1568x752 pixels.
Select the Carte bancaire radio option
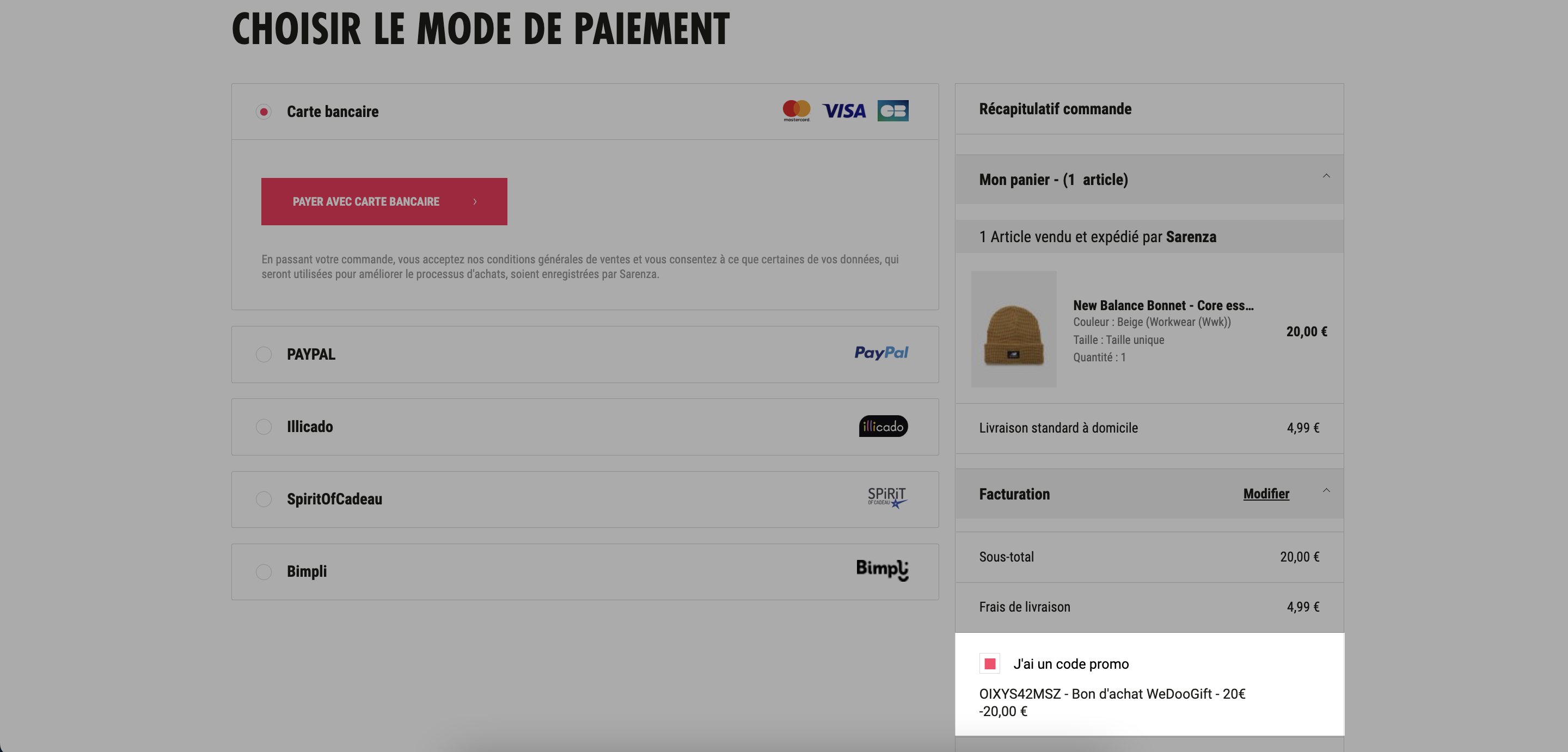[264, 112]
